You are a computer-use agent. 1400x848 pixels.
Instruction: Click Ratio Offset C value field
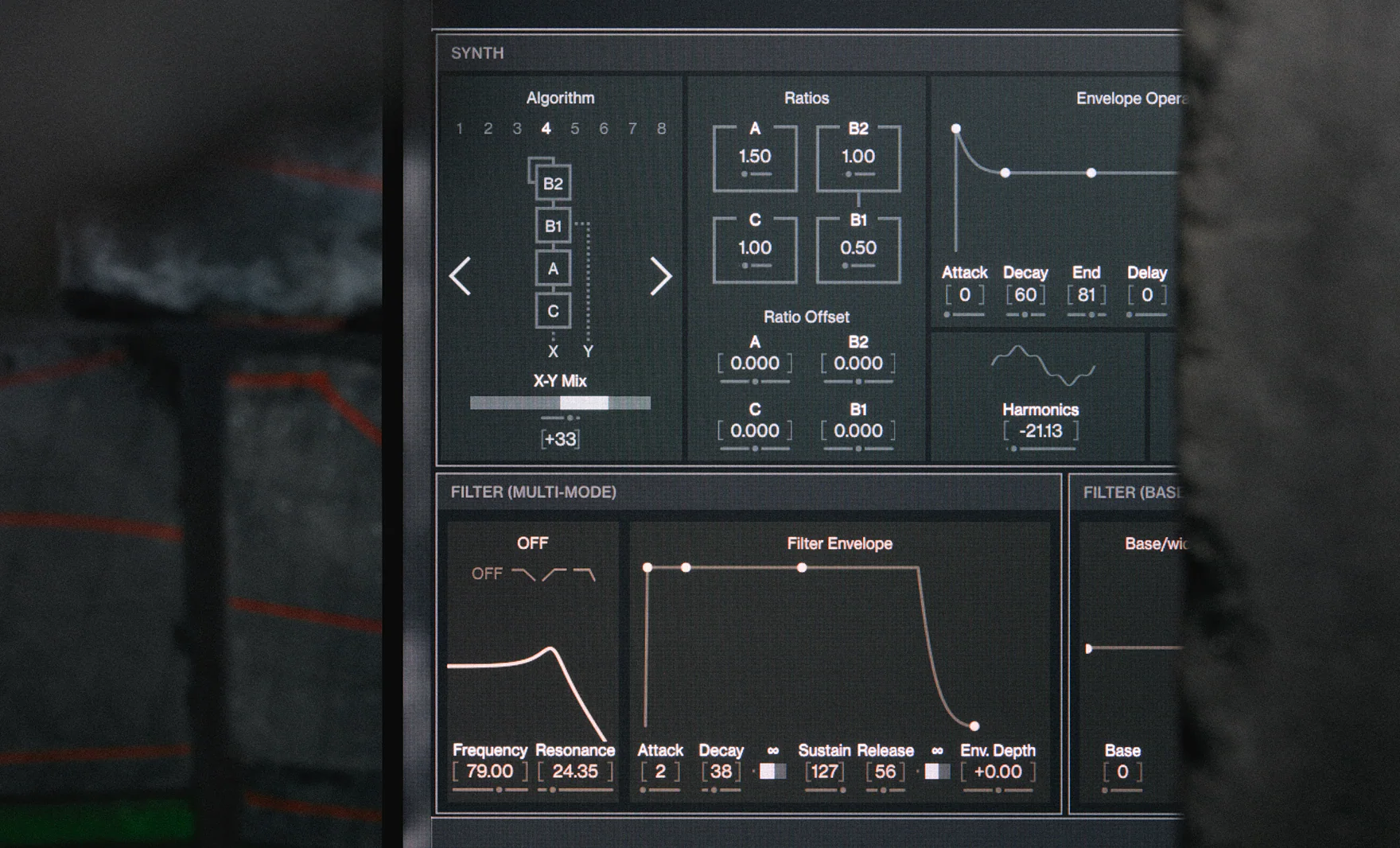pyautogui.click(x=755, y=431)
